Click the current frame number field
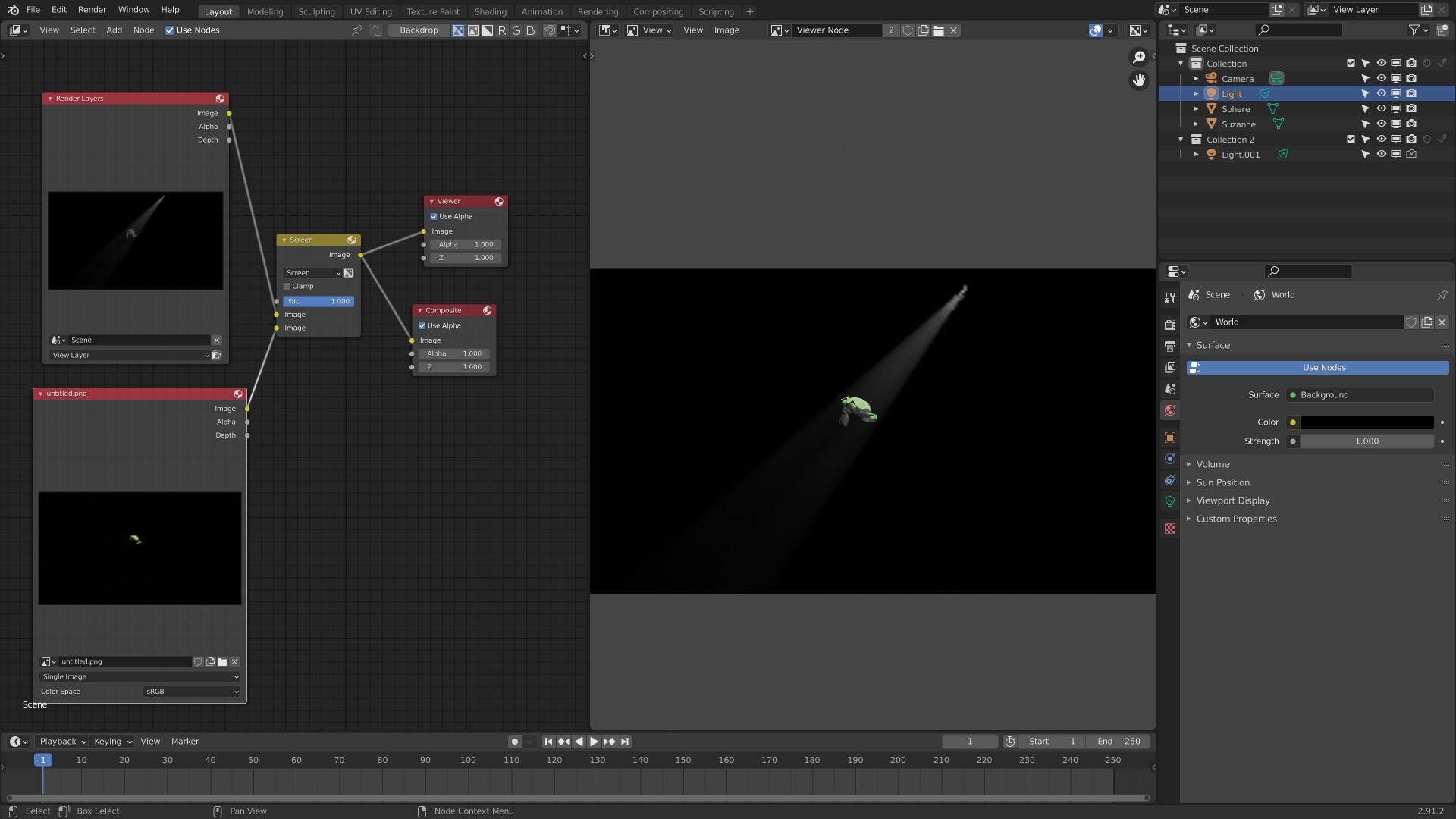This screenshot has height=819, width=1456. [970, 741]
